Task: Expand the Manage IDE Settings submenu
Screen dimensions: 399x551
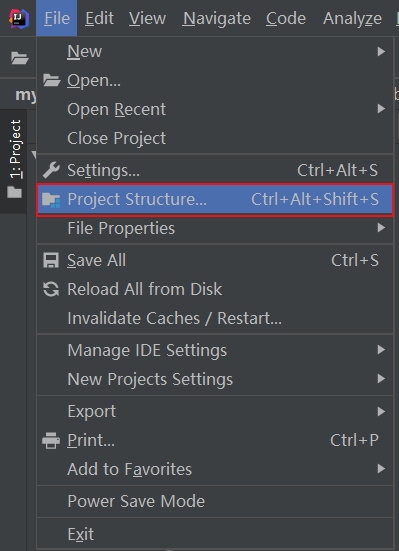Action: click(215, 350)
